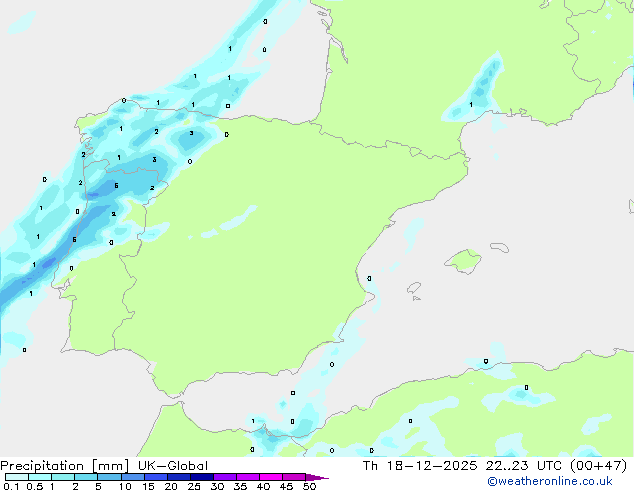
Task: Click the above-50 mm arrow tip of legend
Action: [317, 477]
